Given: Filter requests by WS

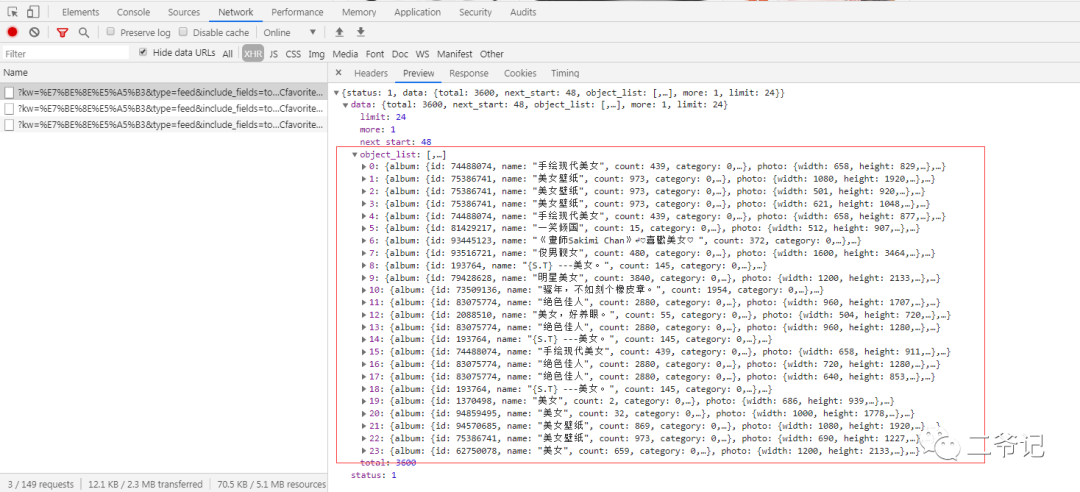Looking at the screenshot, I should (x=422, y=54).
